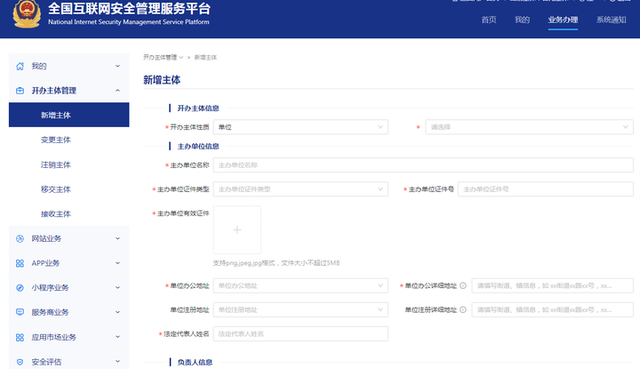The width and height of the screenshot is (640, 369).
Task: Click the platform title 全国互联网安全管理服务平台
Action: point(129,9)
